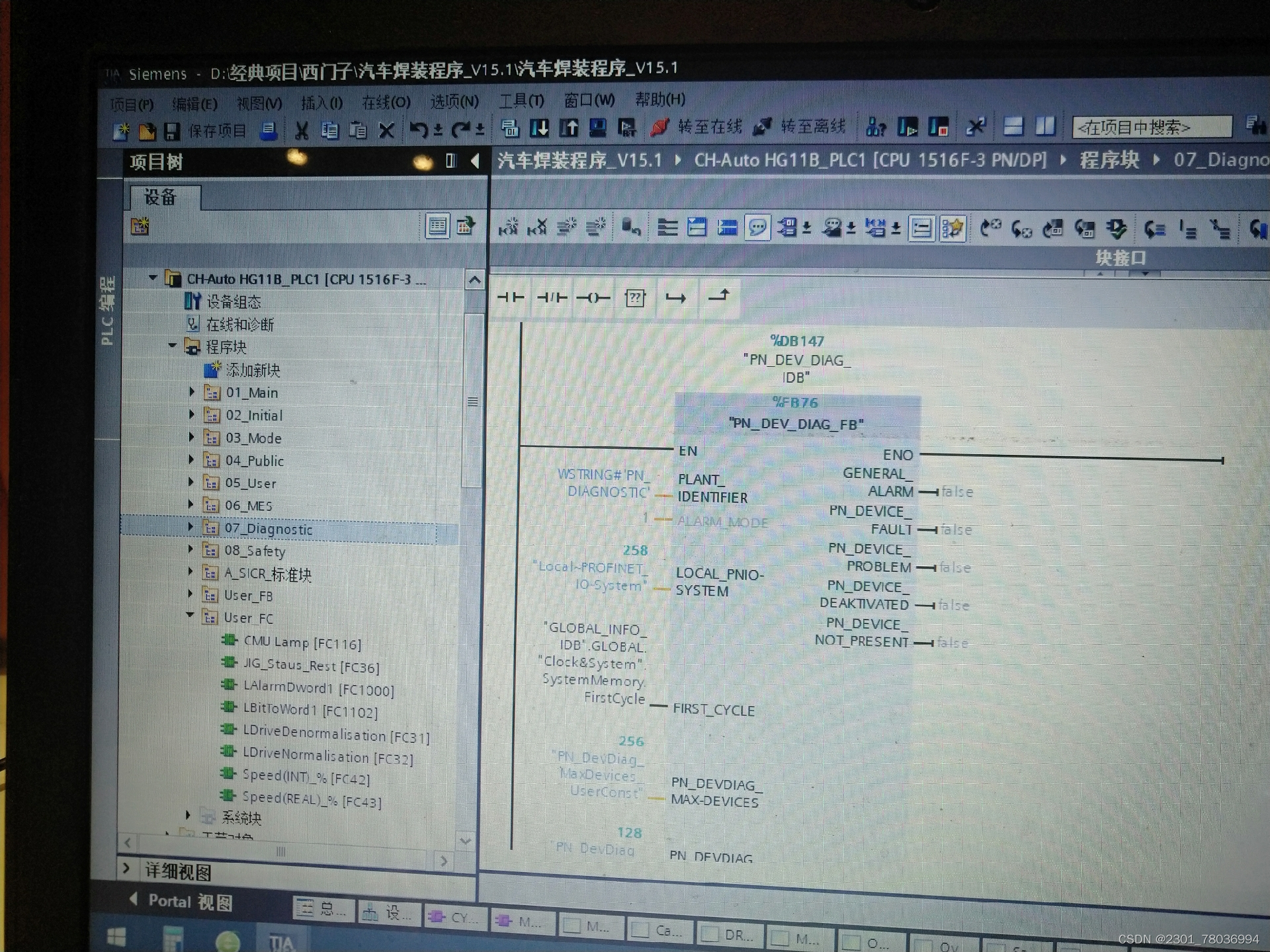Click the stop CPU icon

click(x=939, y=126)
